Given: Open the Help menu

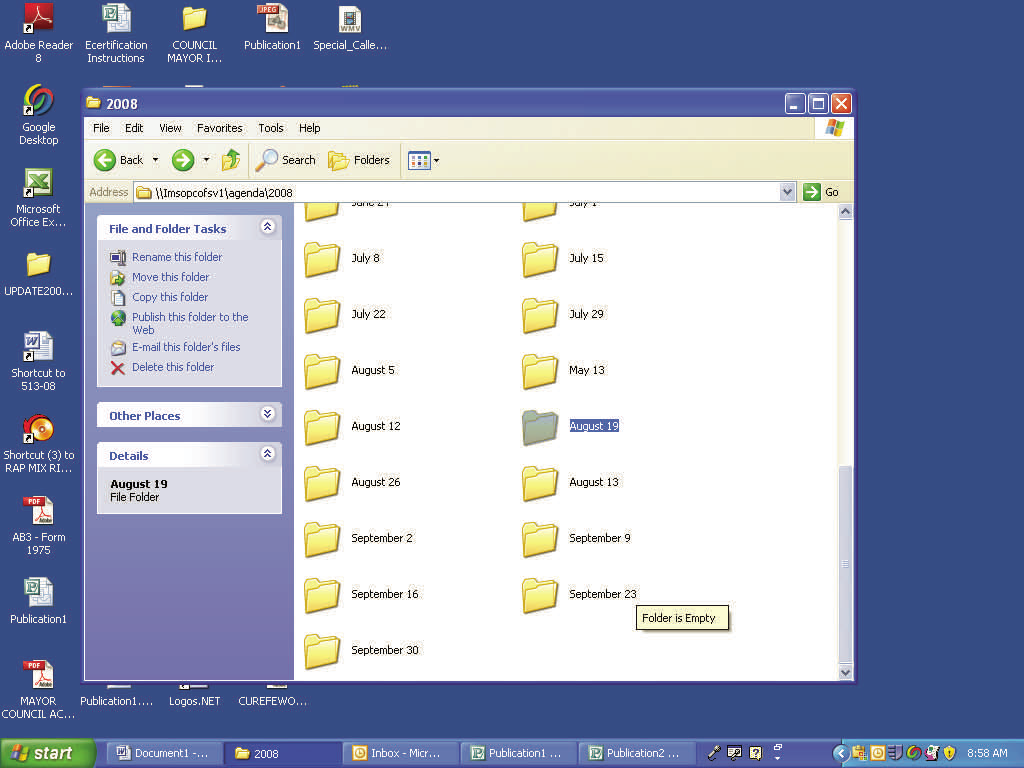Looking at the screenshot, I should coord(310,128).
